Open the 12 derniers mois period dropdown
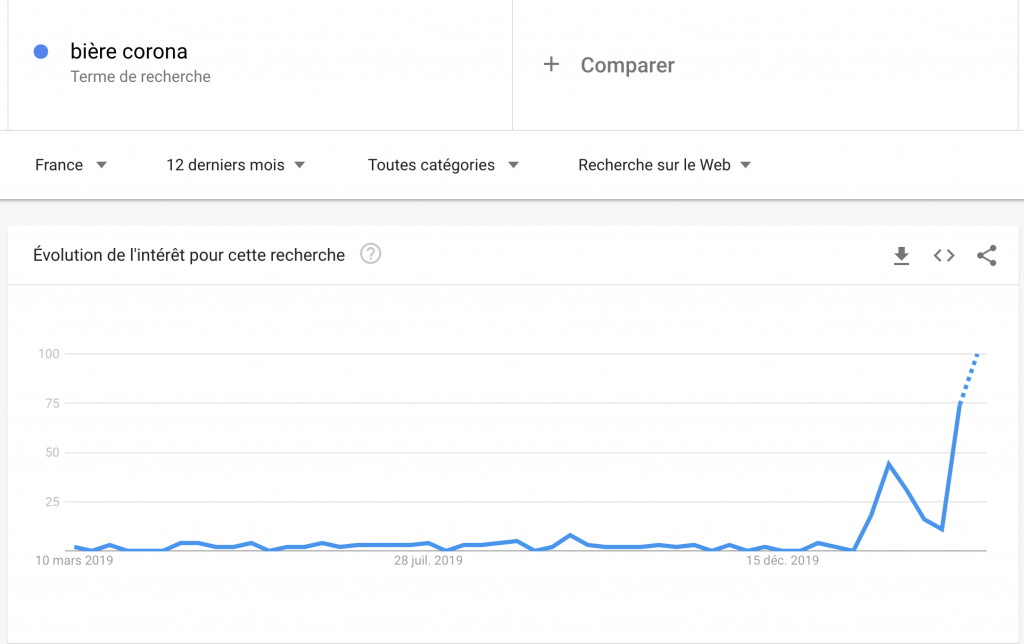 pyautogui.click(x=235, y=165)
